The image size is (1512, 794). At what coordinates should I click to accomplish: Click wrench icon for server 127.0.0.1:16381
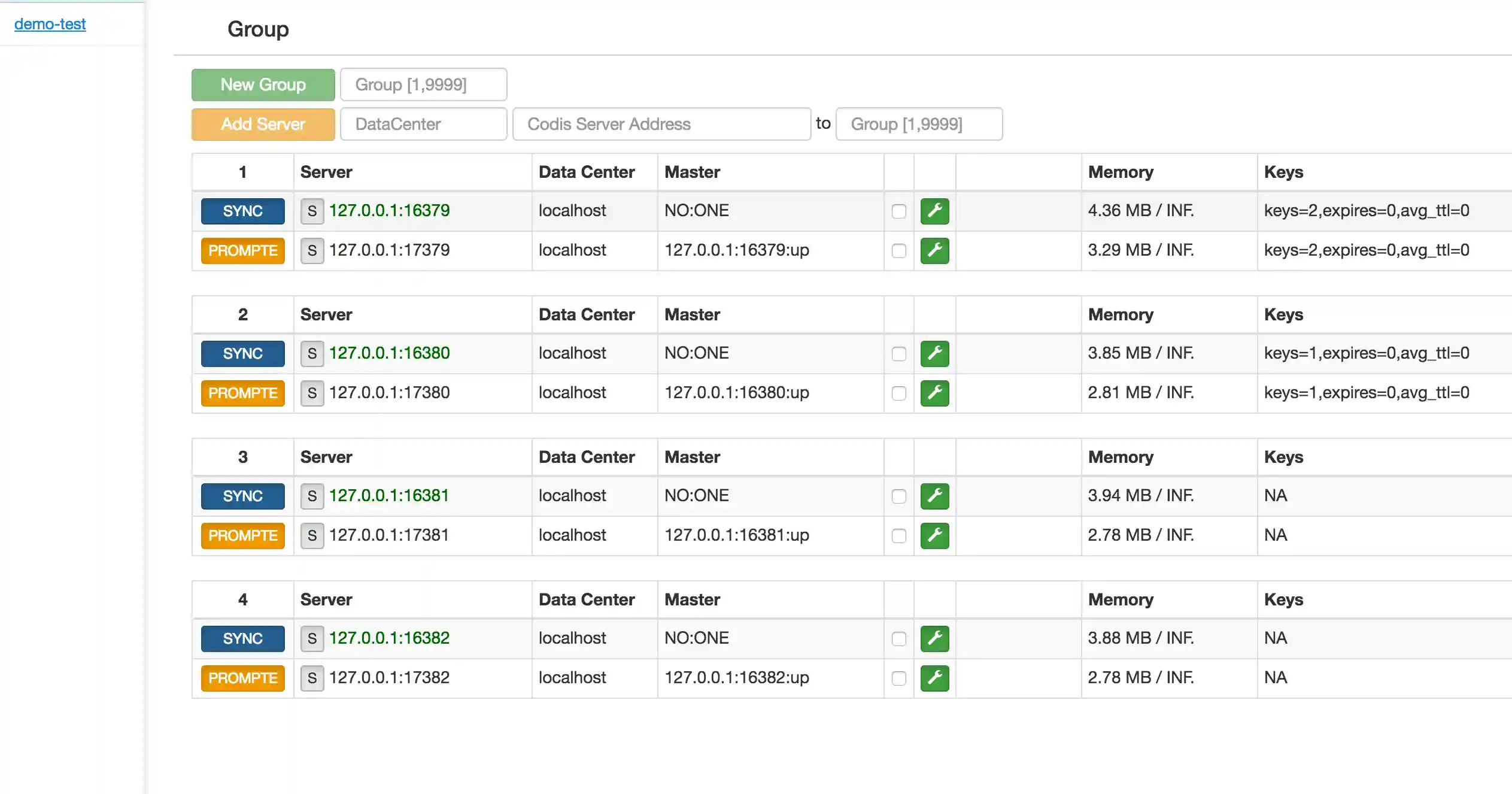[x=934, y=496]
